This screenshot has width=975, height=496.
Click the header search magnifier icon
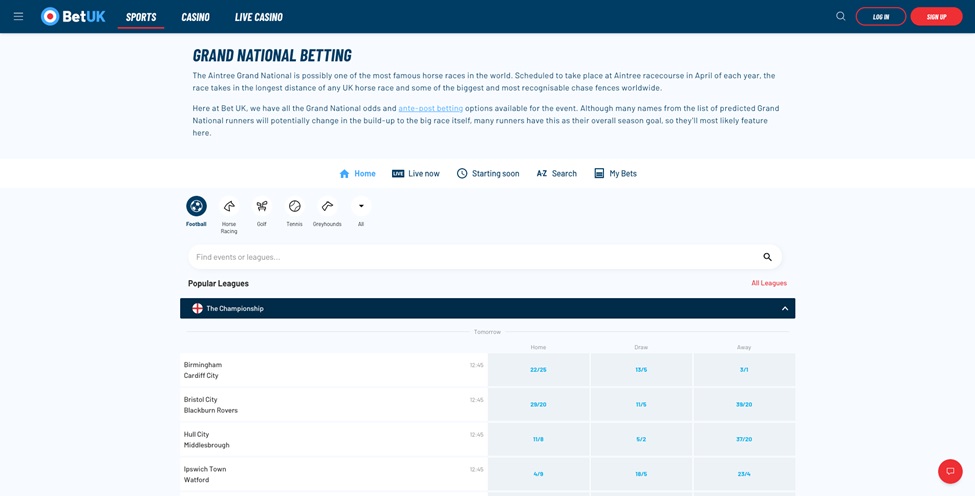click(x=840, y=16)
